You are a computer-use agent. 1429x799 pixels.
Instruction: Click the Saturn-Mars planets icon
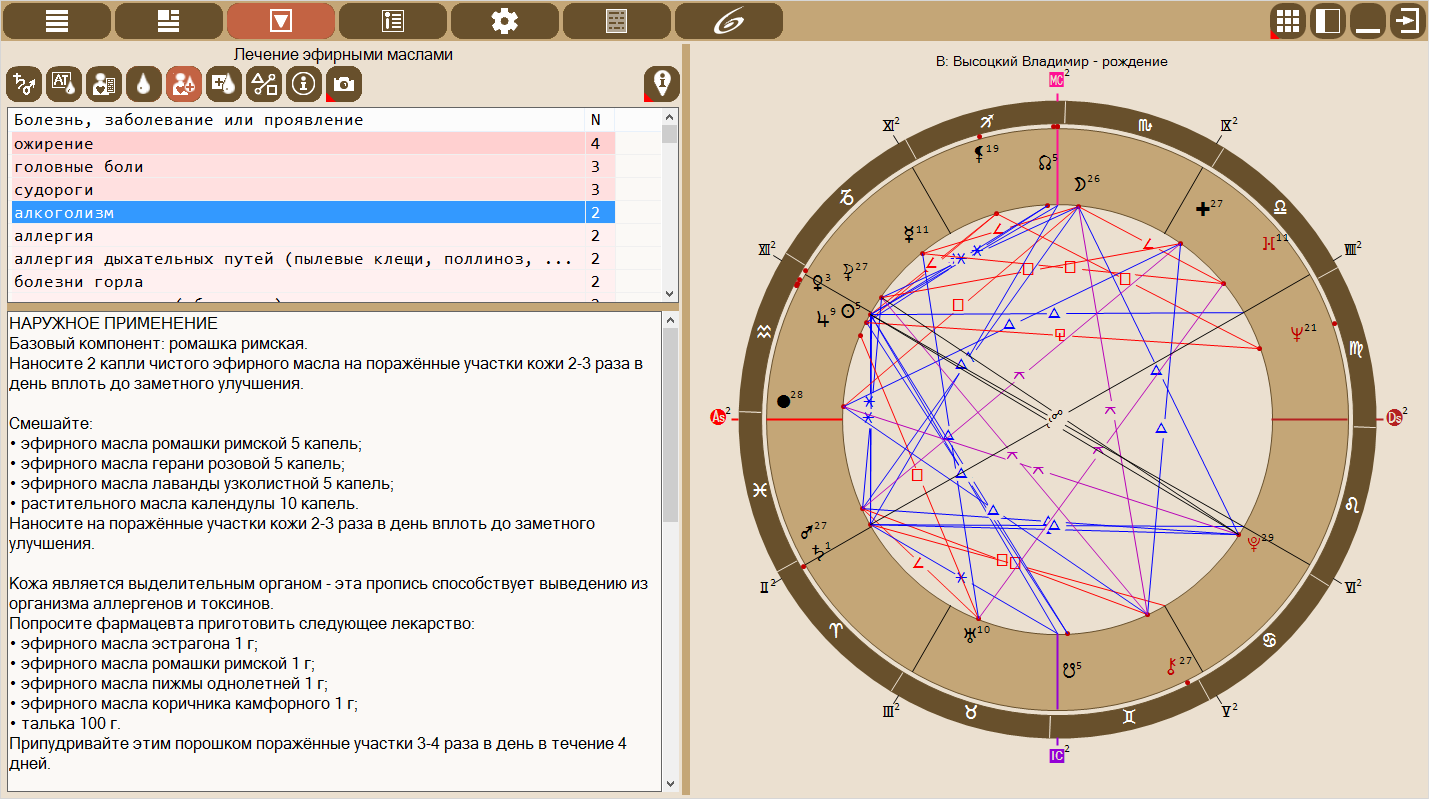[x=24, y=85]
